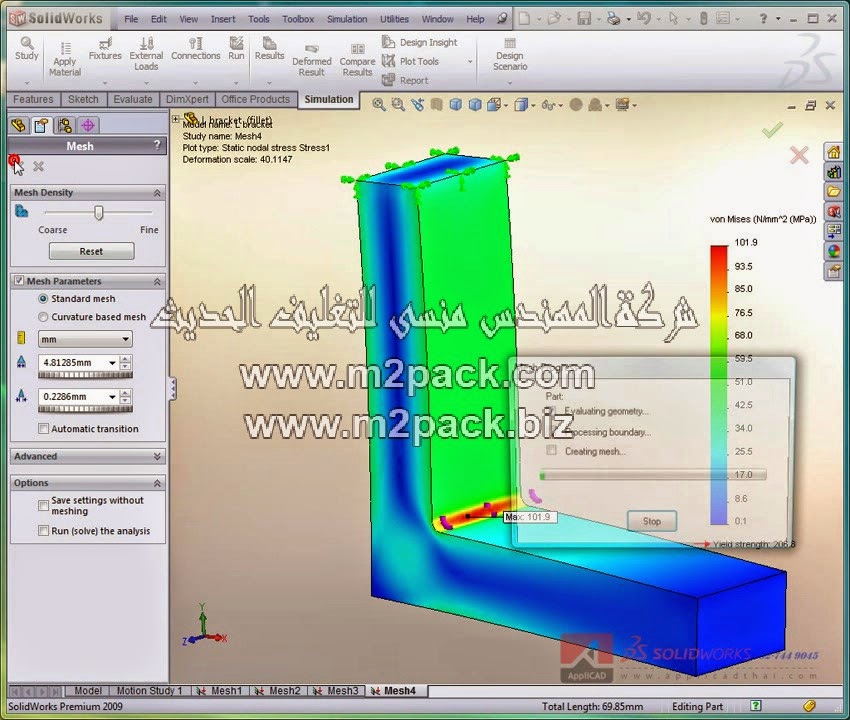Open the Insert menu
Screen dimensions: 850x720
pyautogui.click(x=223, y=19)
